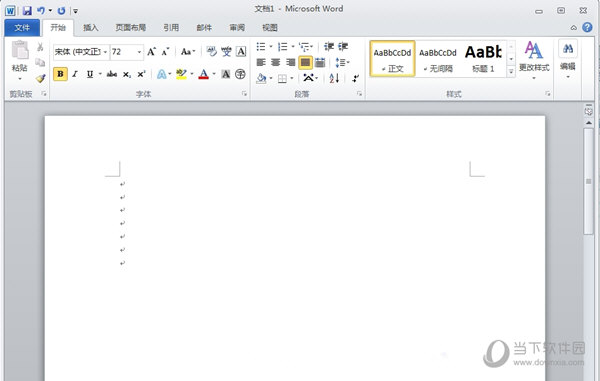Screen dimensions: 600x381
Task: Open the Customize Quick Access Toolbar dropdown
Action: (75, 11)
